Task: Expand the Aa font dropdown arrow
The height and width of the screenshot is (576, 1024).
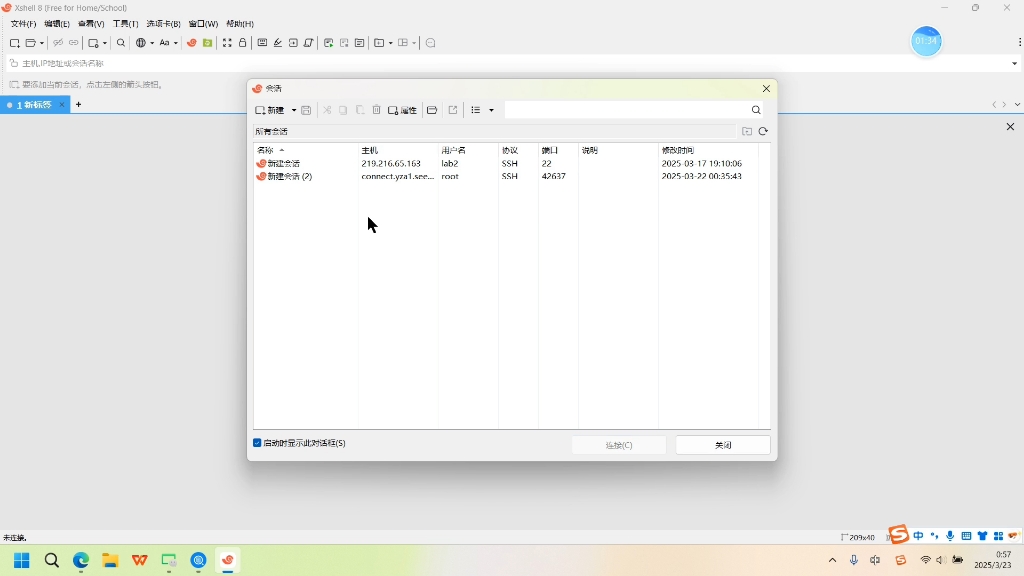Action: coord(176,43)
